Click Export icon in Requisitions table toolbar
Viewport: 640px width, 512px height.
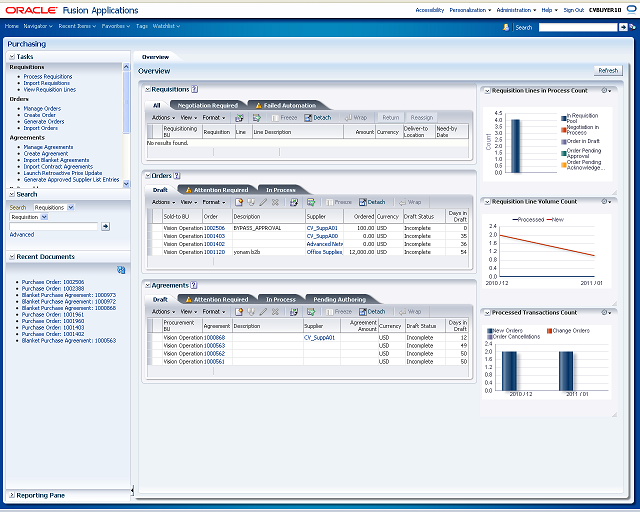pos(257,118)
